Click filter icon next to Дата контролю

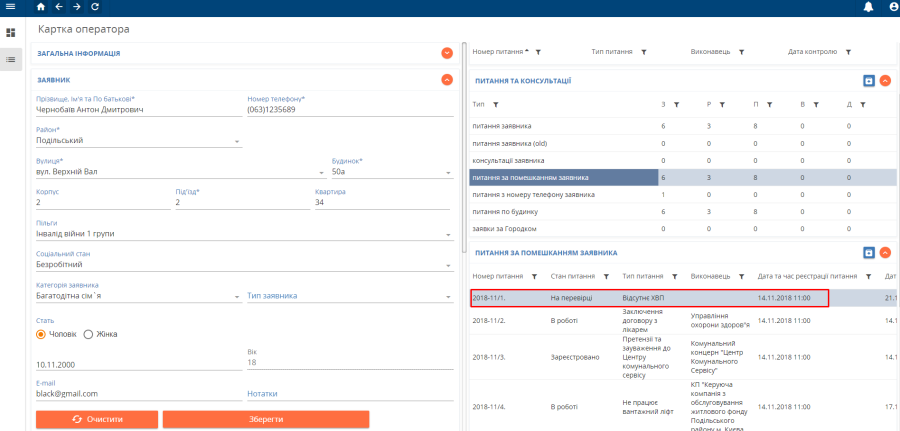pyautogui.click(x=848, y=51)
